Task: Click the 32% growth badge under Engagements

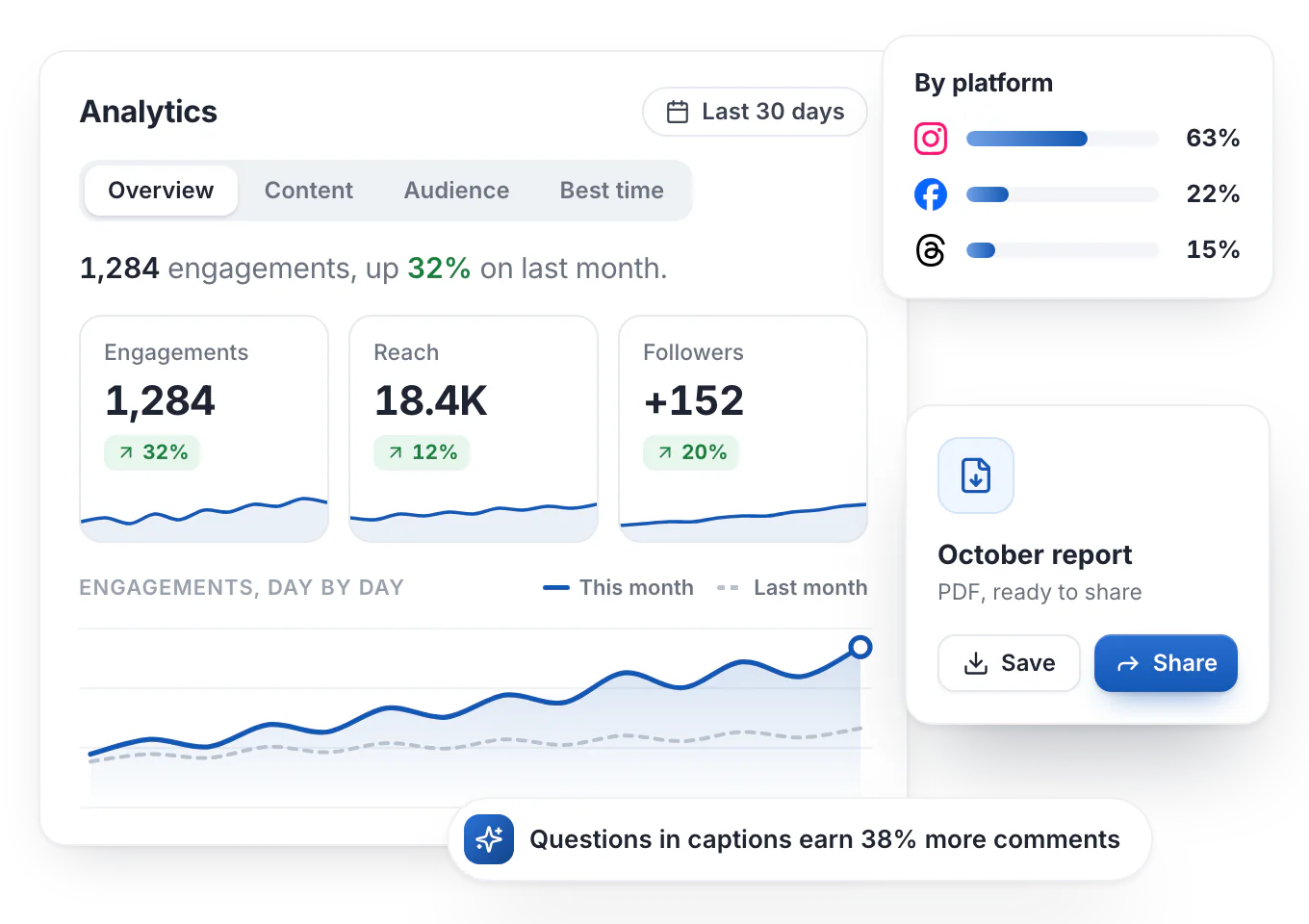Action: (152, 452)
